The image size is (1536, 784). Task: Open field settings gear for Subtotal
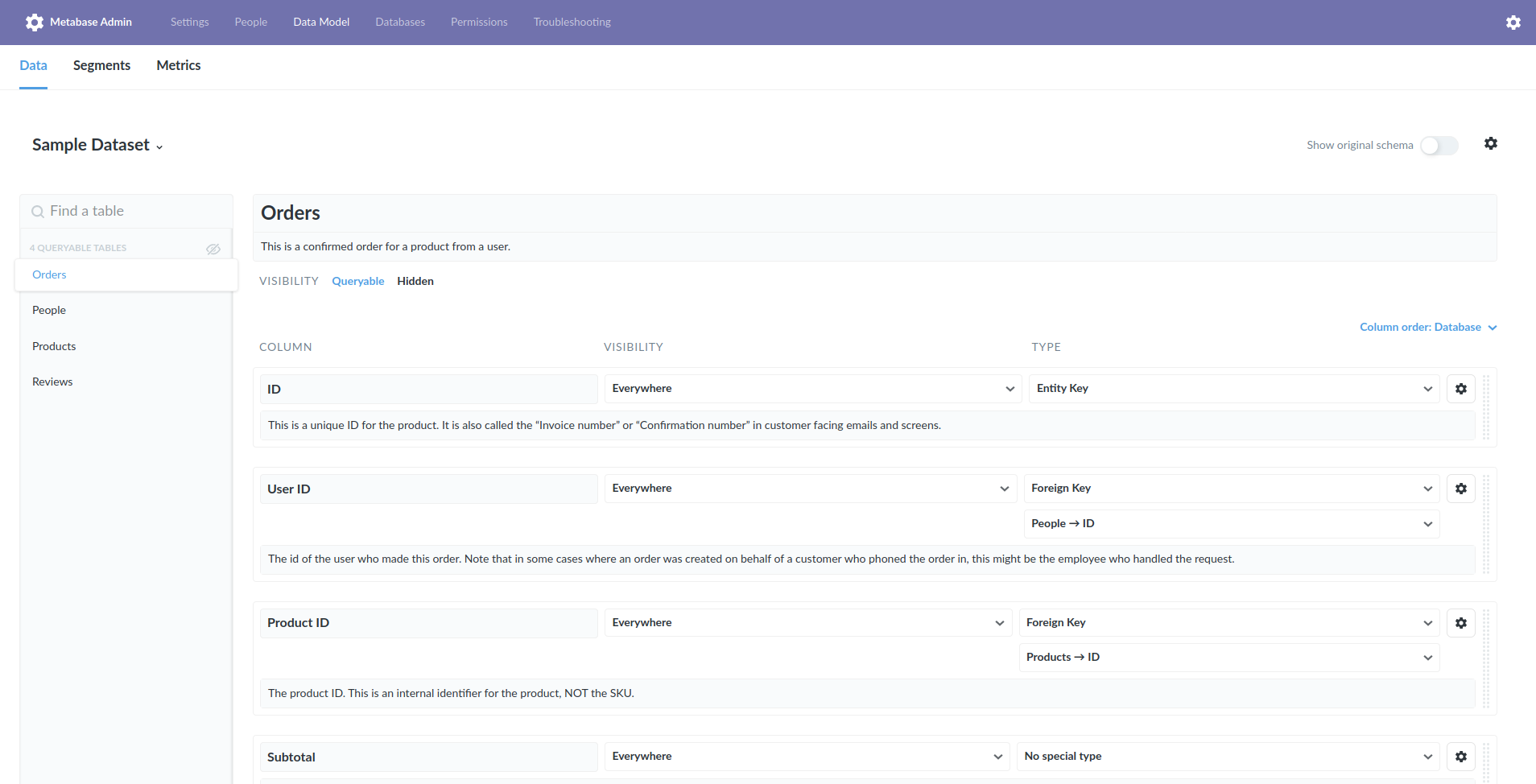1460,756
